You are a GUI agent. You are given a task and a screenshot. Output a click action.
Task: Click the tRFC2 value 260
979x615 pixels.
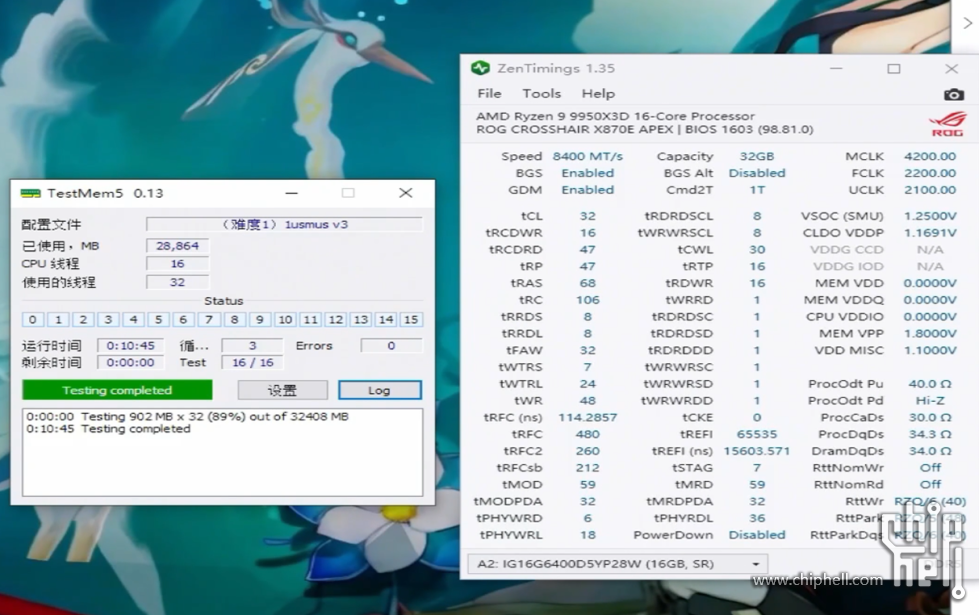(588, 451)
